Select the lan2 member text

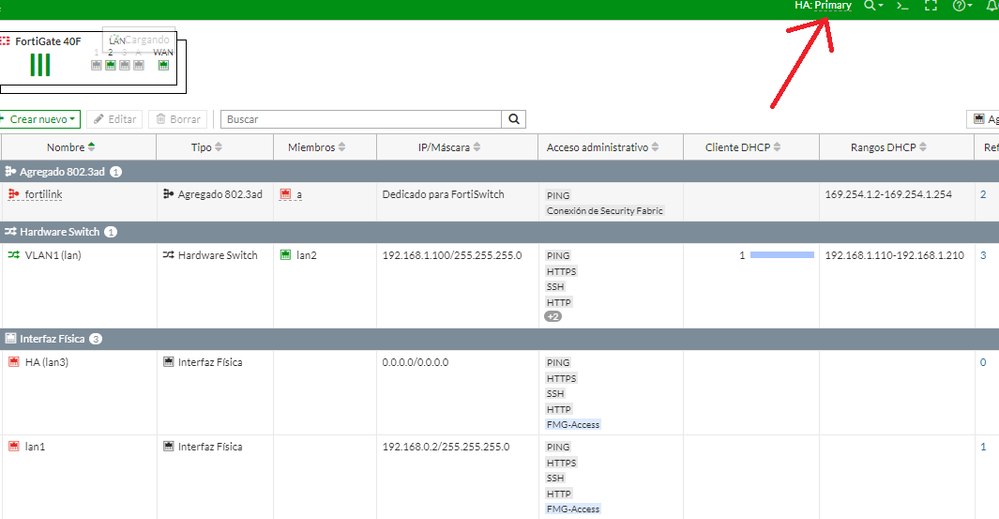[x=306, y=255]
